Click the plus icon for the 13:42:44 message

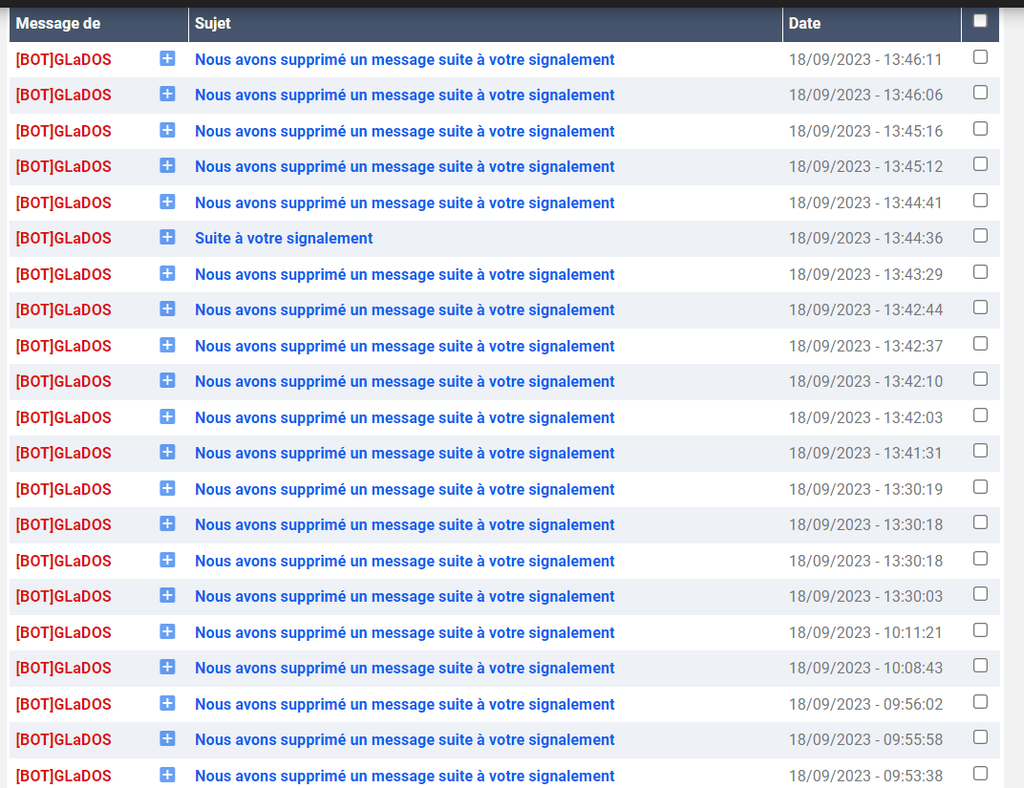click(x=167, y=309)
